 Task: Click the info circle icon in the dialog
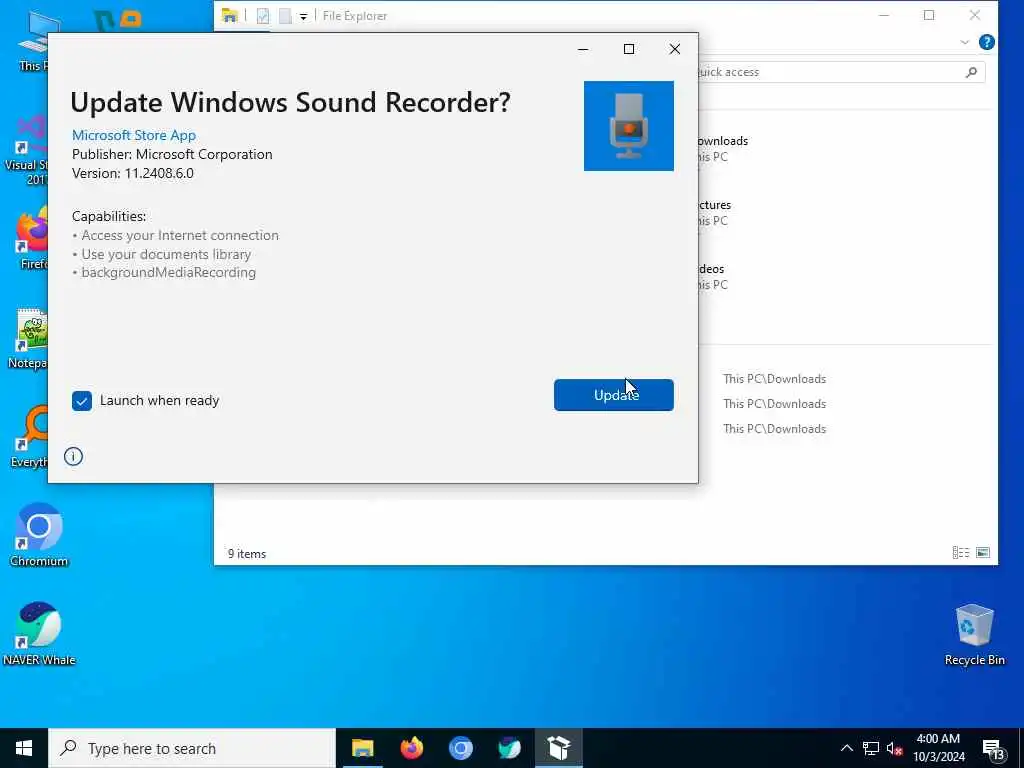(73, 456)
